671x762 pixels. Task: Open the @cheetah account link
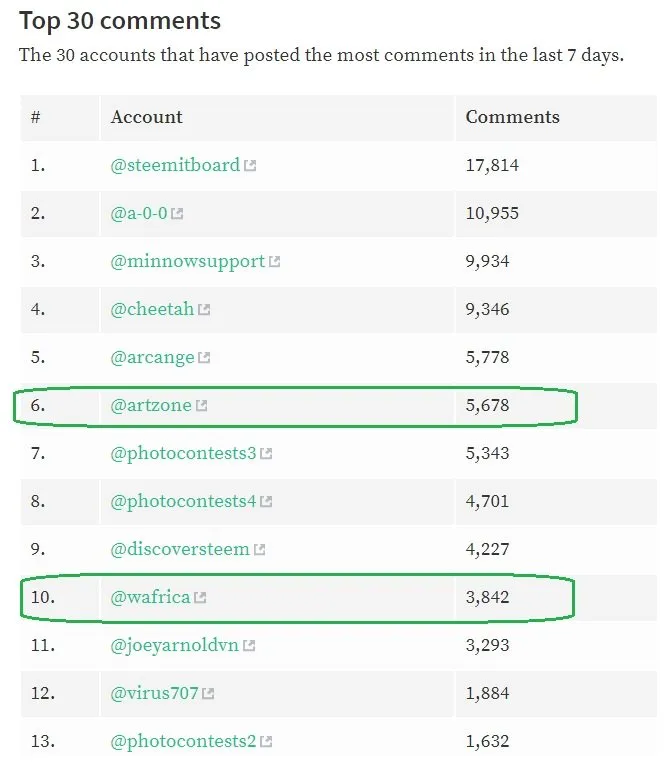click(152, 309)
